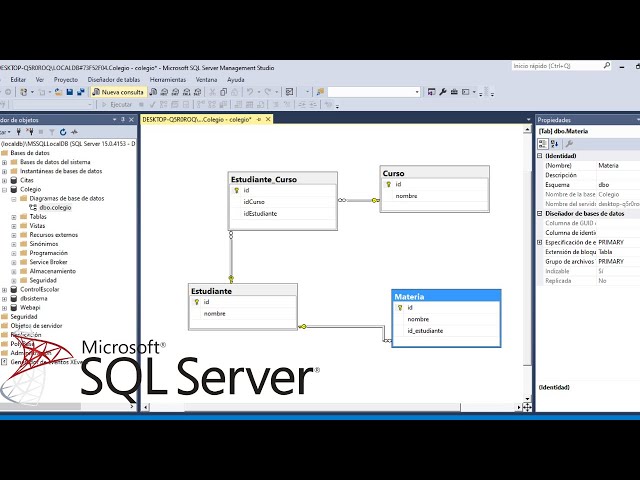
Task: Close the Object Explorer panel
Action: [x=131, y=120]
